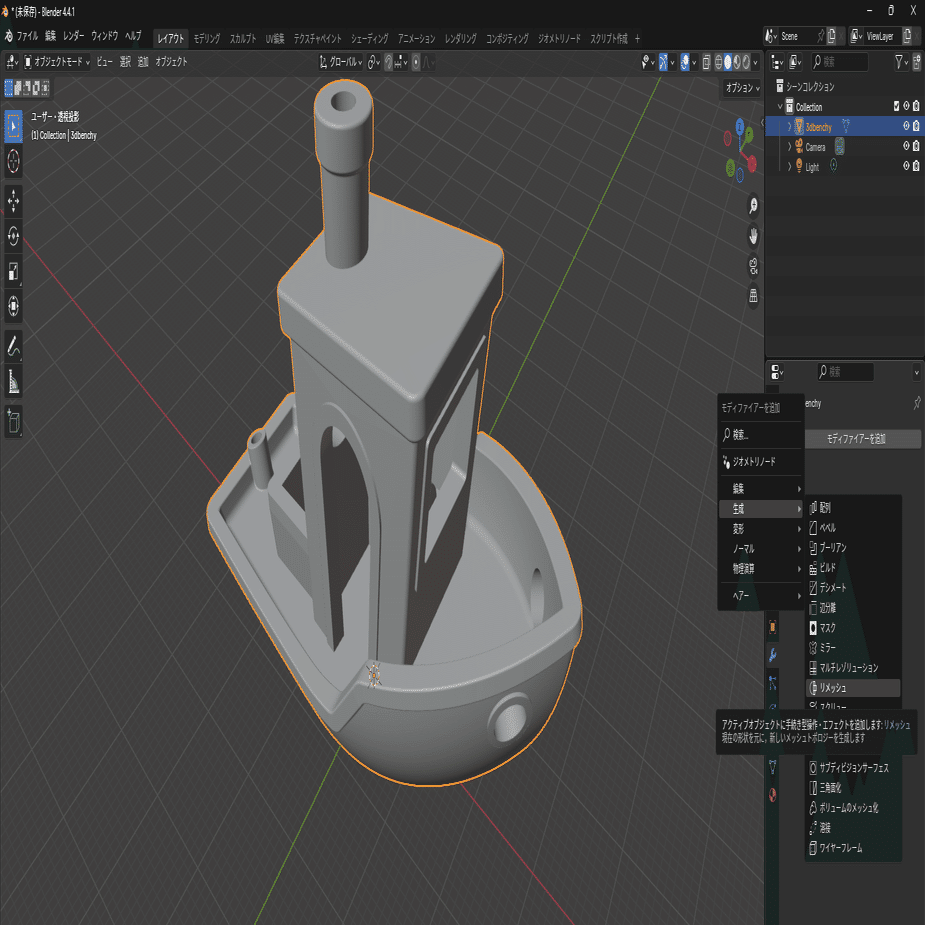
Task: Switch to material preview shading
Action: pos(737,62)
